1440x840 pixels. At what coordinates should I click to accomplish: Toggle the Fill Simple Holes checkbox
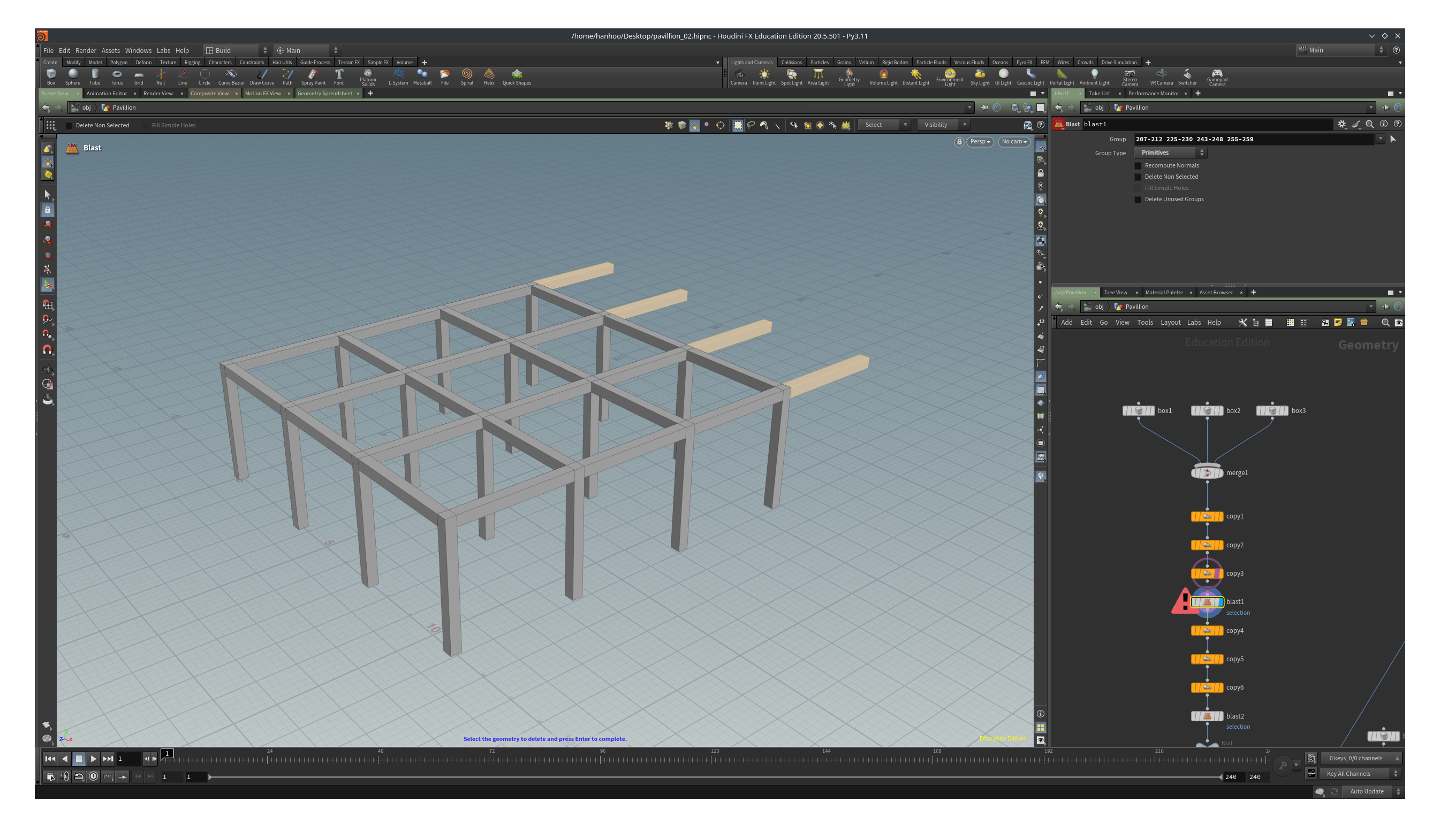click(x=1137, y=187)
